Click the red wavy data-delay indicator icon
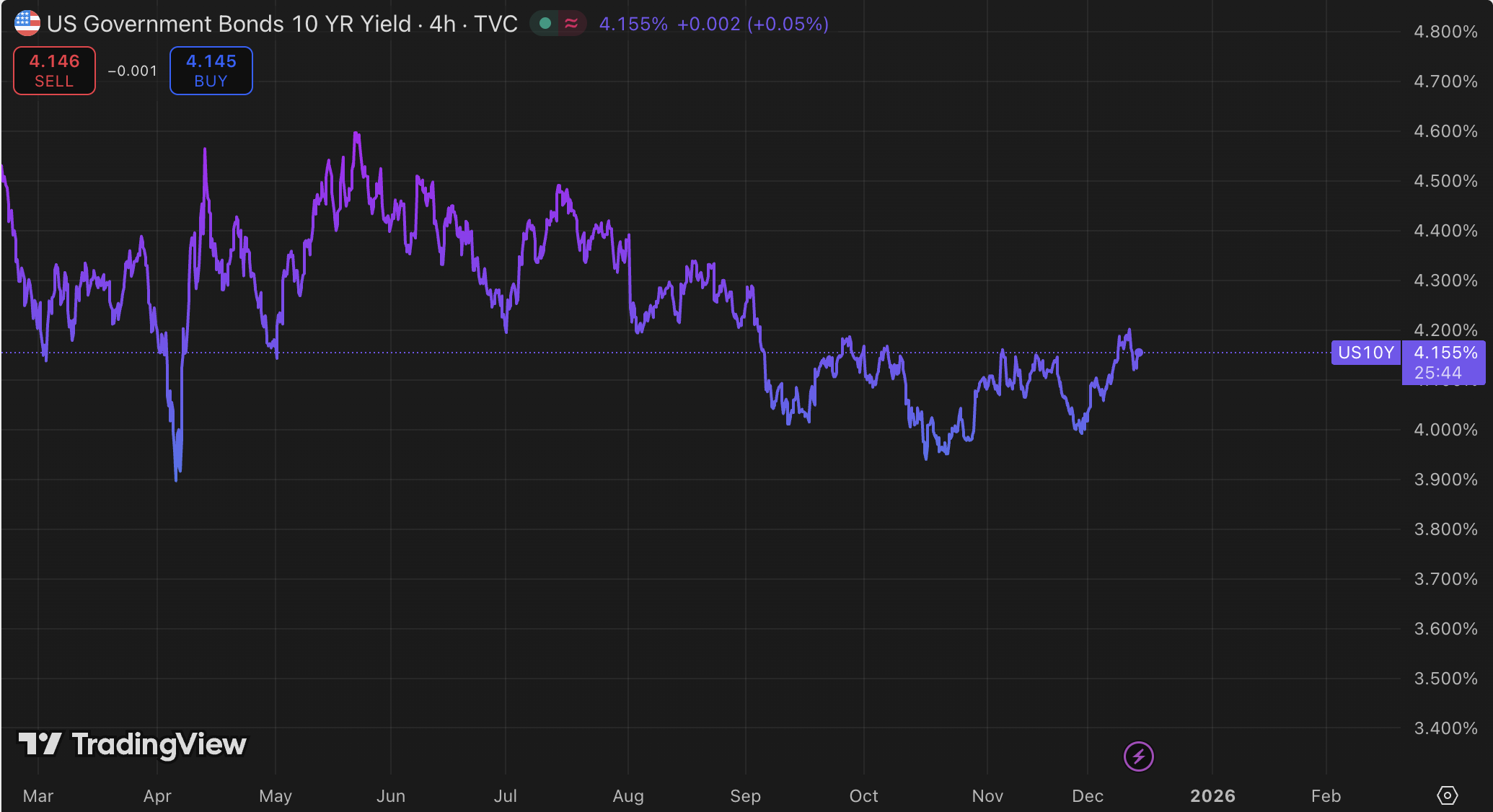The image size is (1493, 812). pyautogui.click(x=571, y=24)
